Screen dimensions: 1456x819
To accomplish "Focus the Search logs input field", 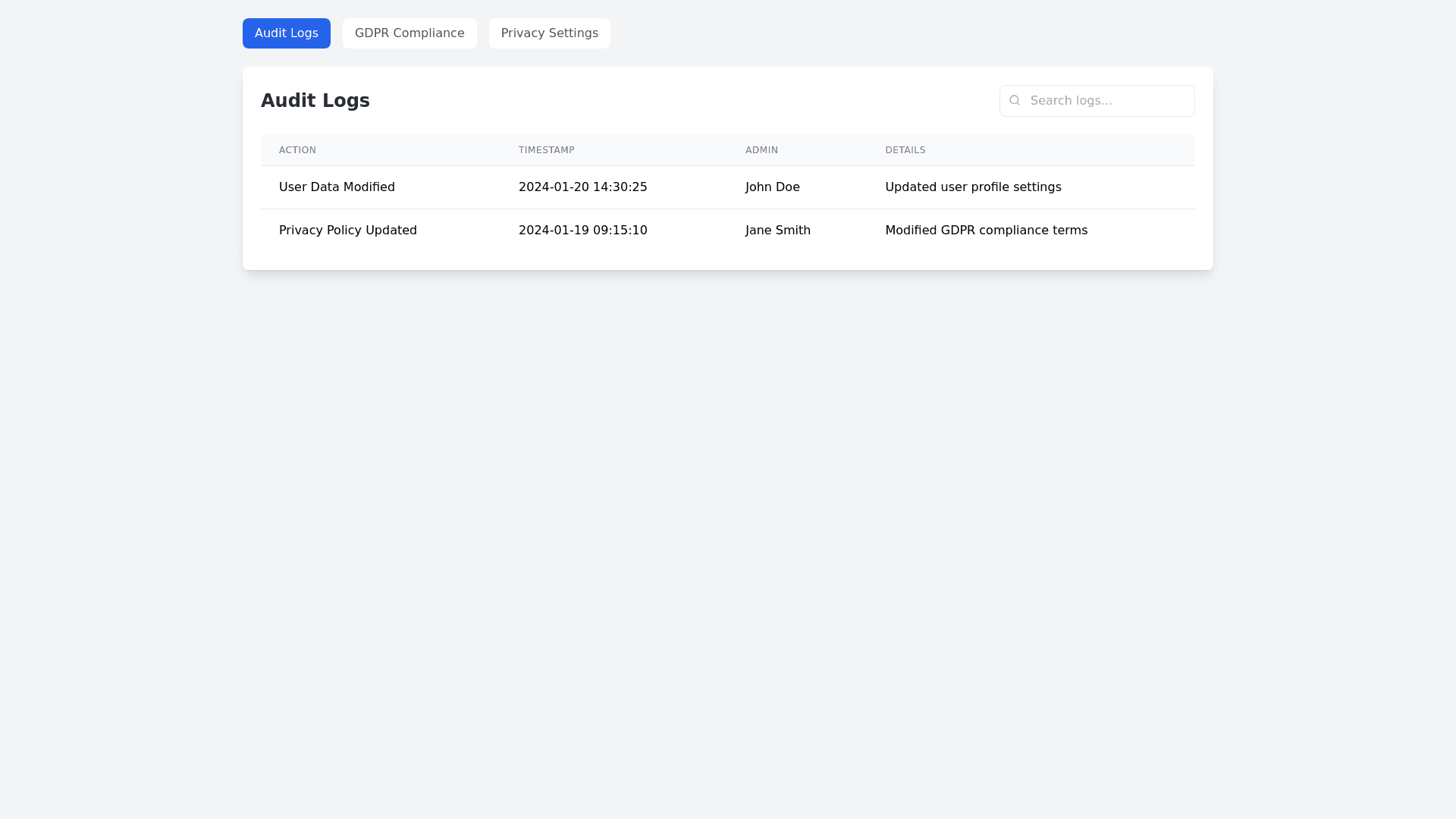I will pyautogui.click(x=1107, y=101).
